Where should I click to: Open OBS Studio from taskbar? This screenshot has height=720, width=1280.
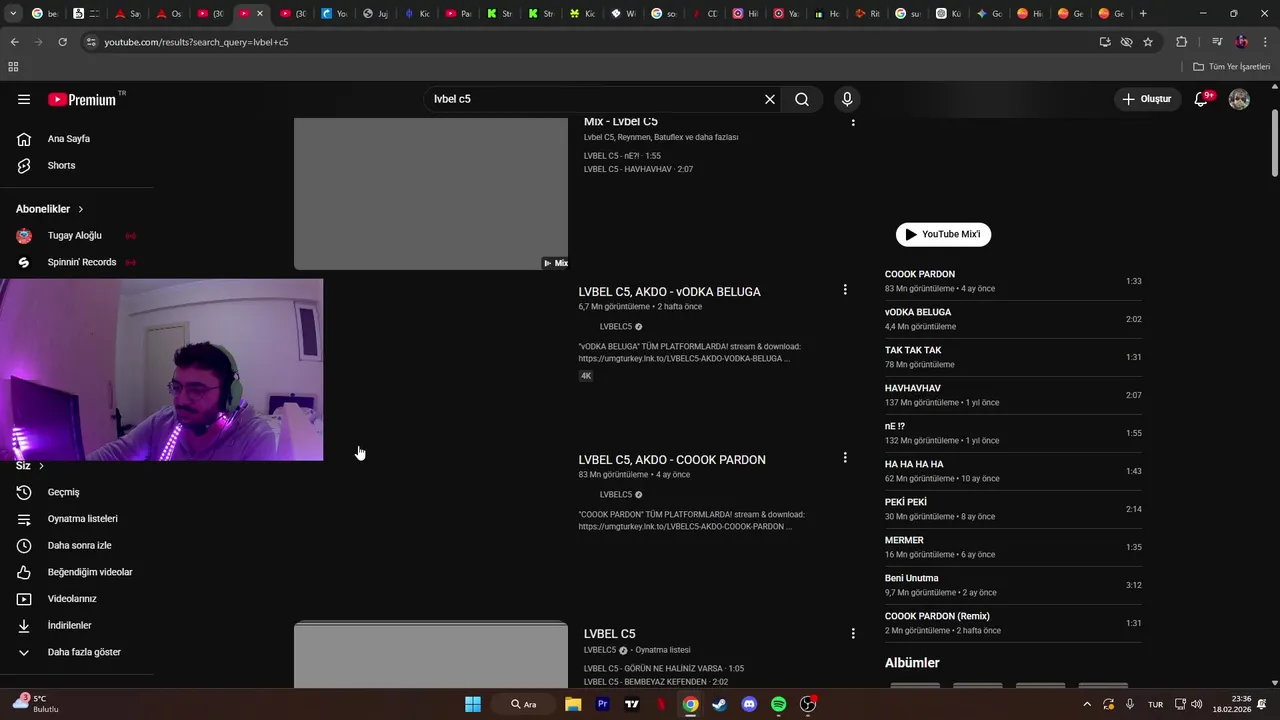(808, 704)
